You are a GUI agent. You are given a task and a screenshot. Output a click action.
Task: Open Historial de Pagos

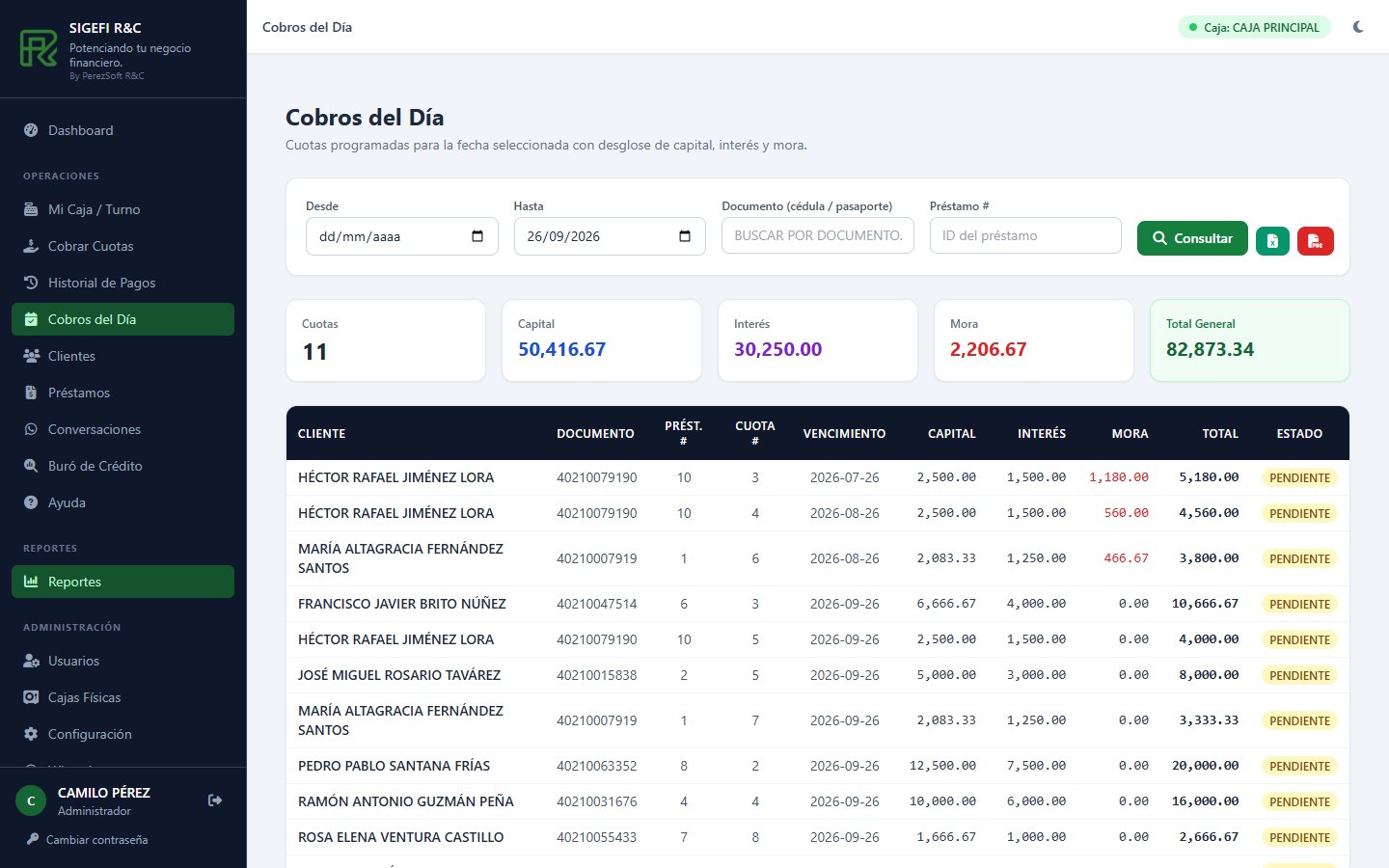pos(123,283)
